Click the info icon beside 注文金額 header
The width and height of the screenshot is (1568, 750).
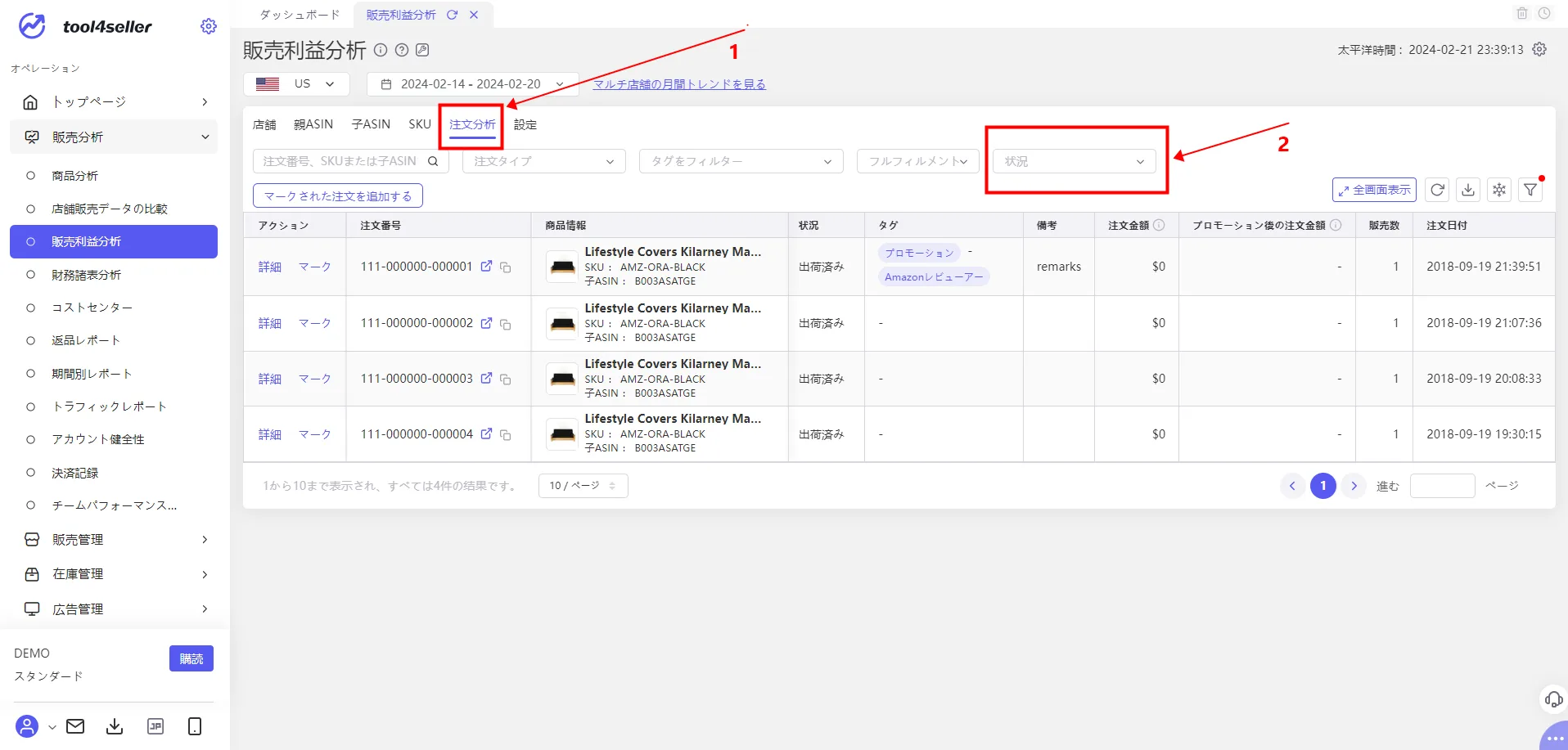pyautogui.click(x=1159, y=225)
